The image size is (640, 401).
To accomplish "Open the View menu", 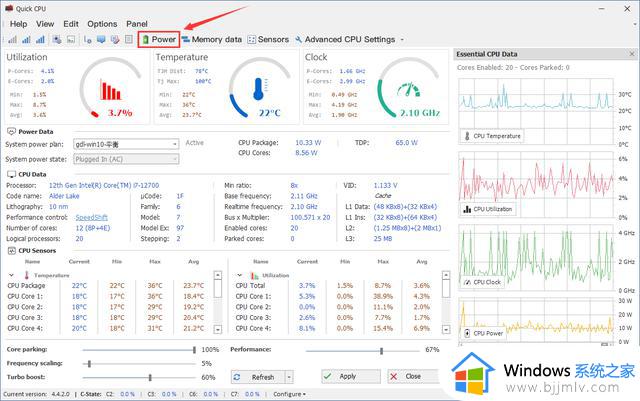I will pyautogui.click(x=45, y=24).
